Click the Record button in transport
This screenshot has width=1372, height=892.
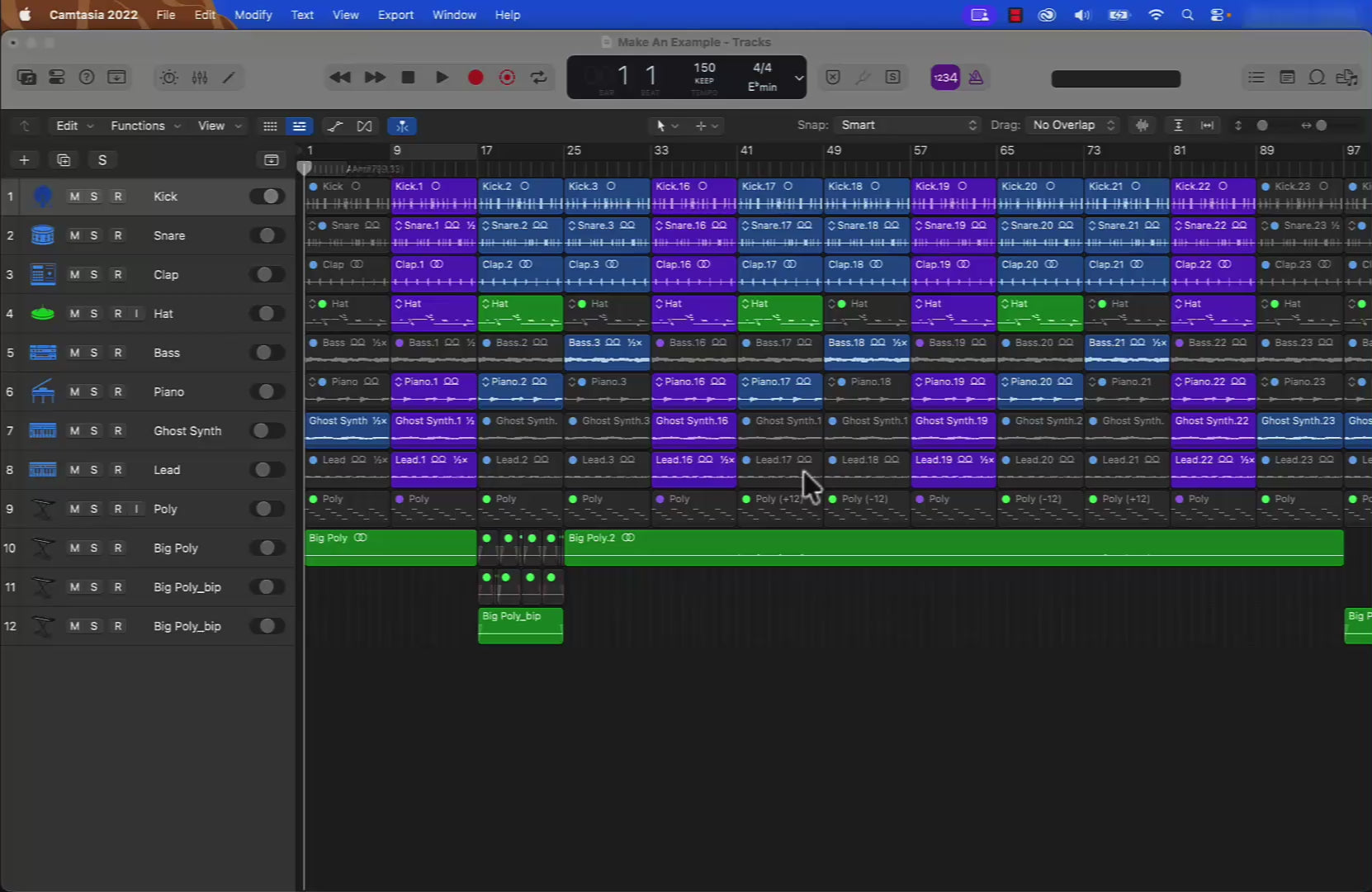[x=475, y=77]
